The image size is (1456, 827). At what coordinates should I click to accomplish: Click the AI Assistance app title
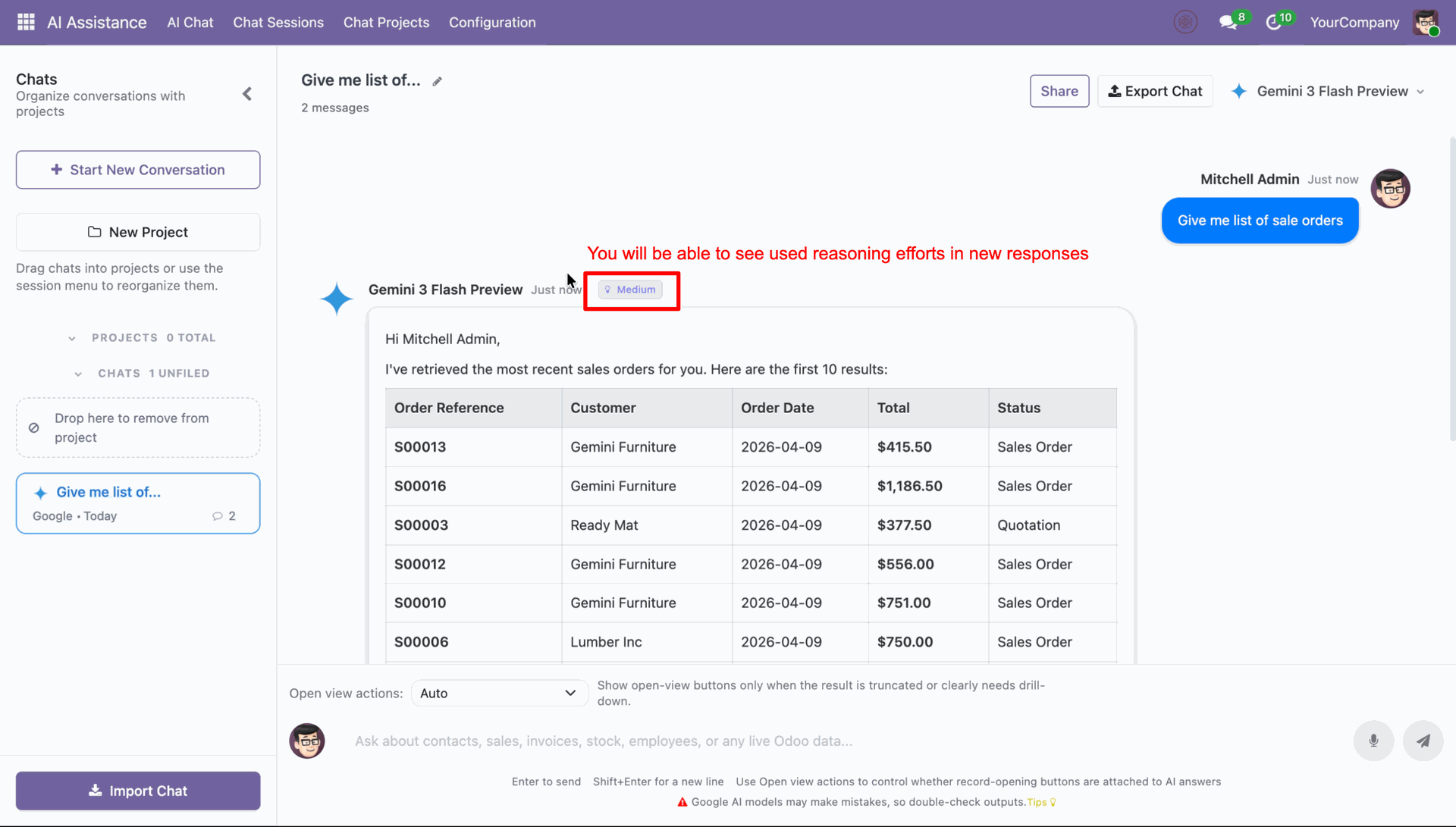[x=97, y=22]
